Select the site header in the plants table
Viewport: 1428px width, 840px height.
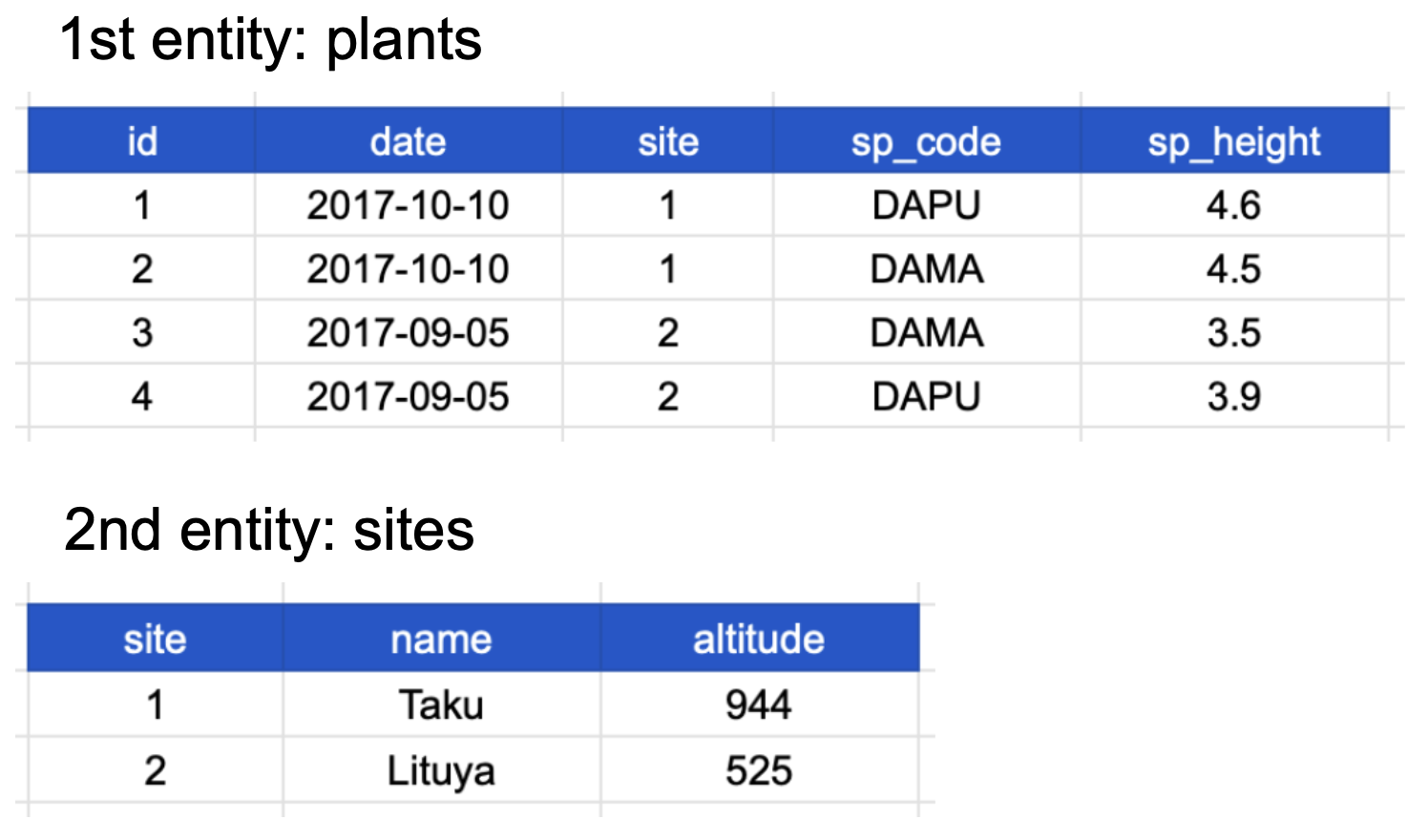668,142
